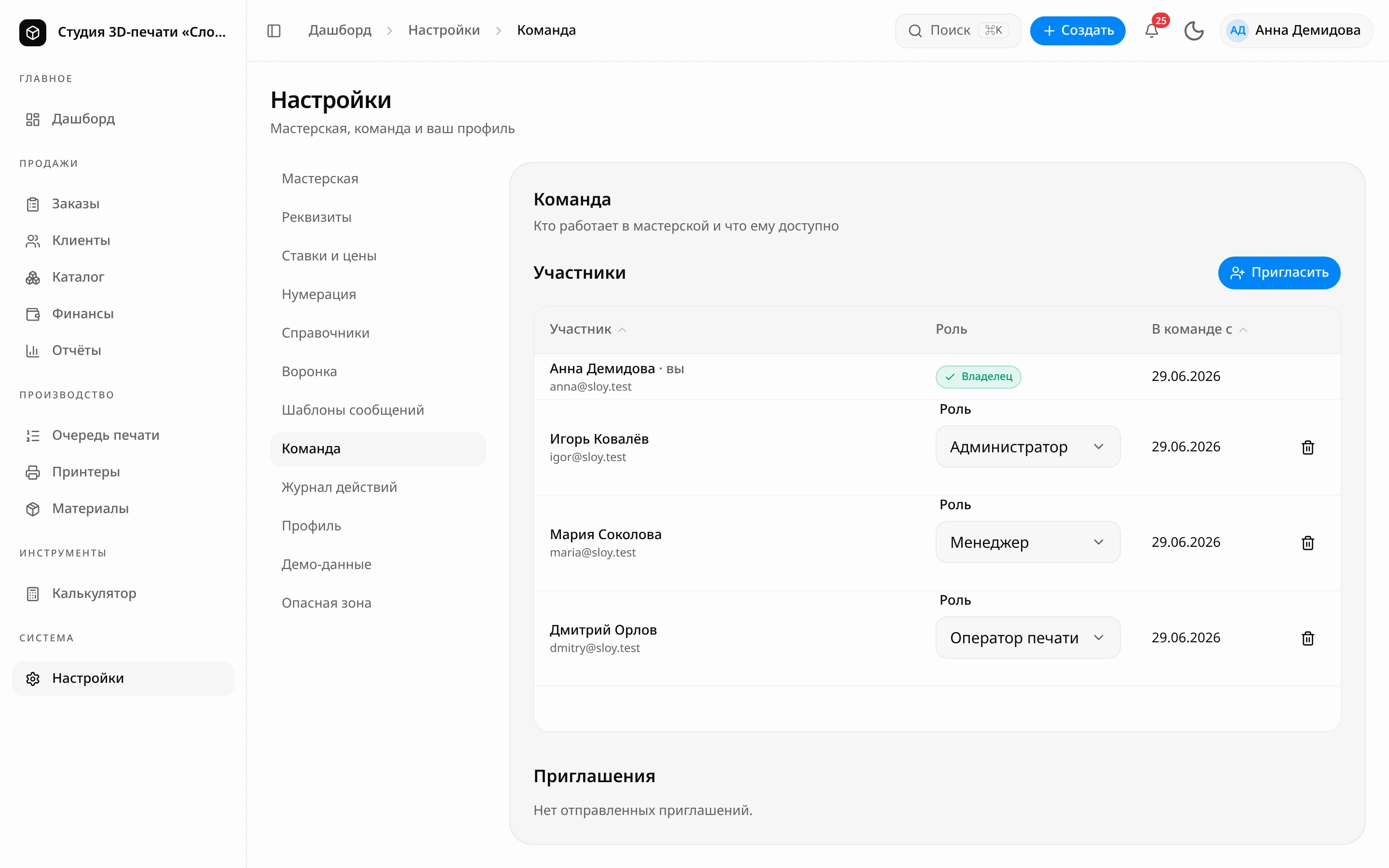
Task: Sort by В команде с column
Action: point(1199,329)
